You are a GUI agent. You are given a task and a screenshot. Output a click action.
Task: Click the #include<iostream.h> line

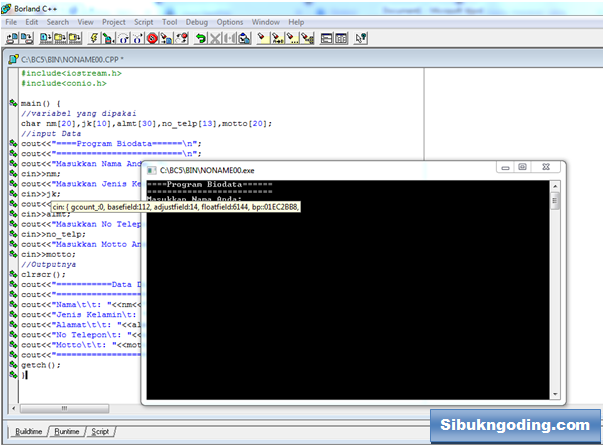point(71,73)
